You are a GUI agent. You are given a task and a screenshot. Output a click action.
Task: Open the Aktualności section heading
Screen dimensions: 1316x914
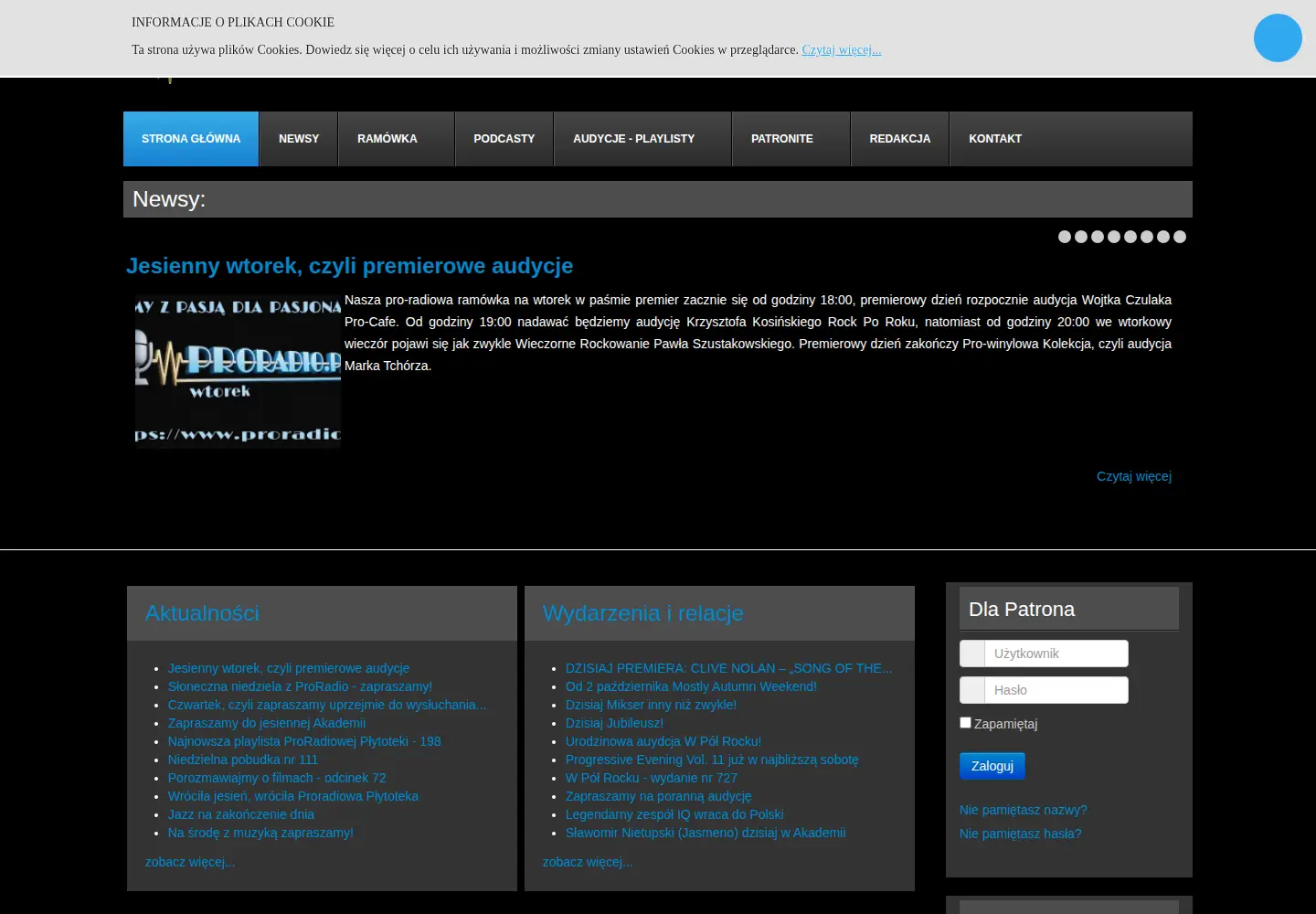pos(202,613)
